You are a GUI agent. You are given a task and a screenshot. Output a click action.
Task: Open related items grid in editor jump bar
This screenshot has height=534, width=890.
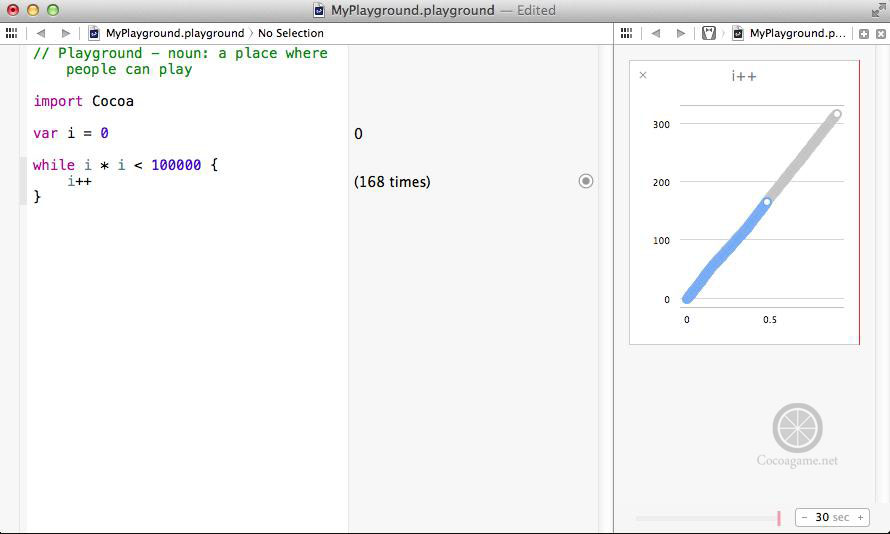coord(11,33)
